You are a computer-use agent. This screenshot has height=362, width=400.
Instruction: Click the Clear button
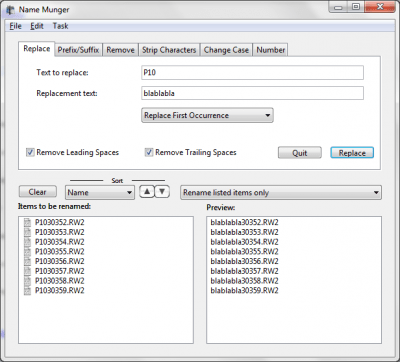click(37, 192)
